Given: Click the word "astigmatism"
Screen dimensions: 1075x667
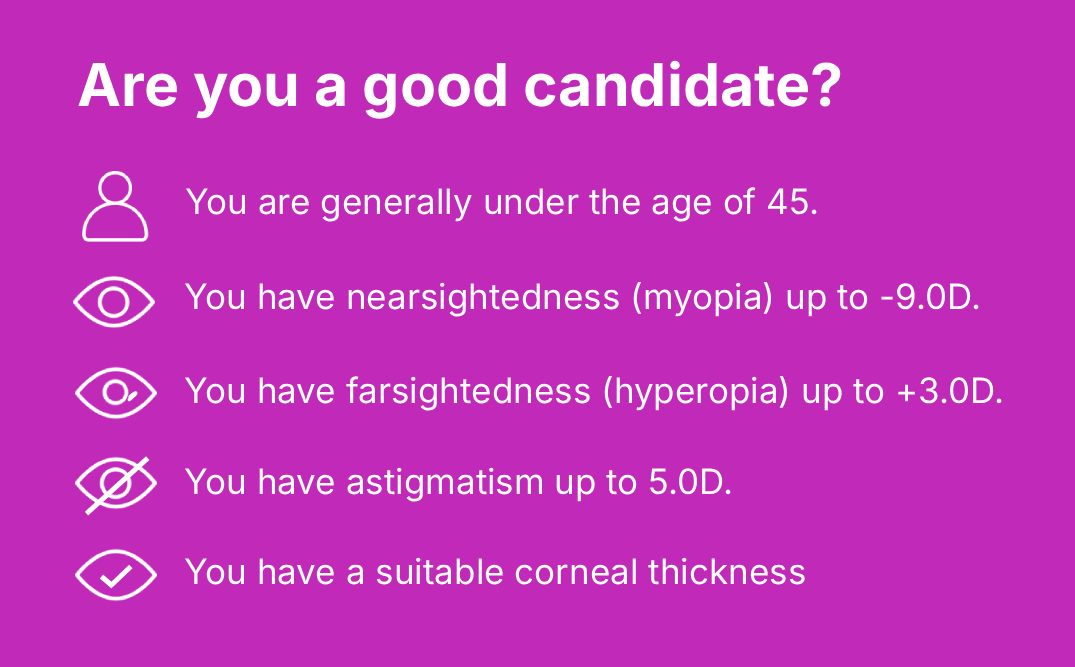Looking at the screenshot, I should pyautogui.click(x=444, y=482).
